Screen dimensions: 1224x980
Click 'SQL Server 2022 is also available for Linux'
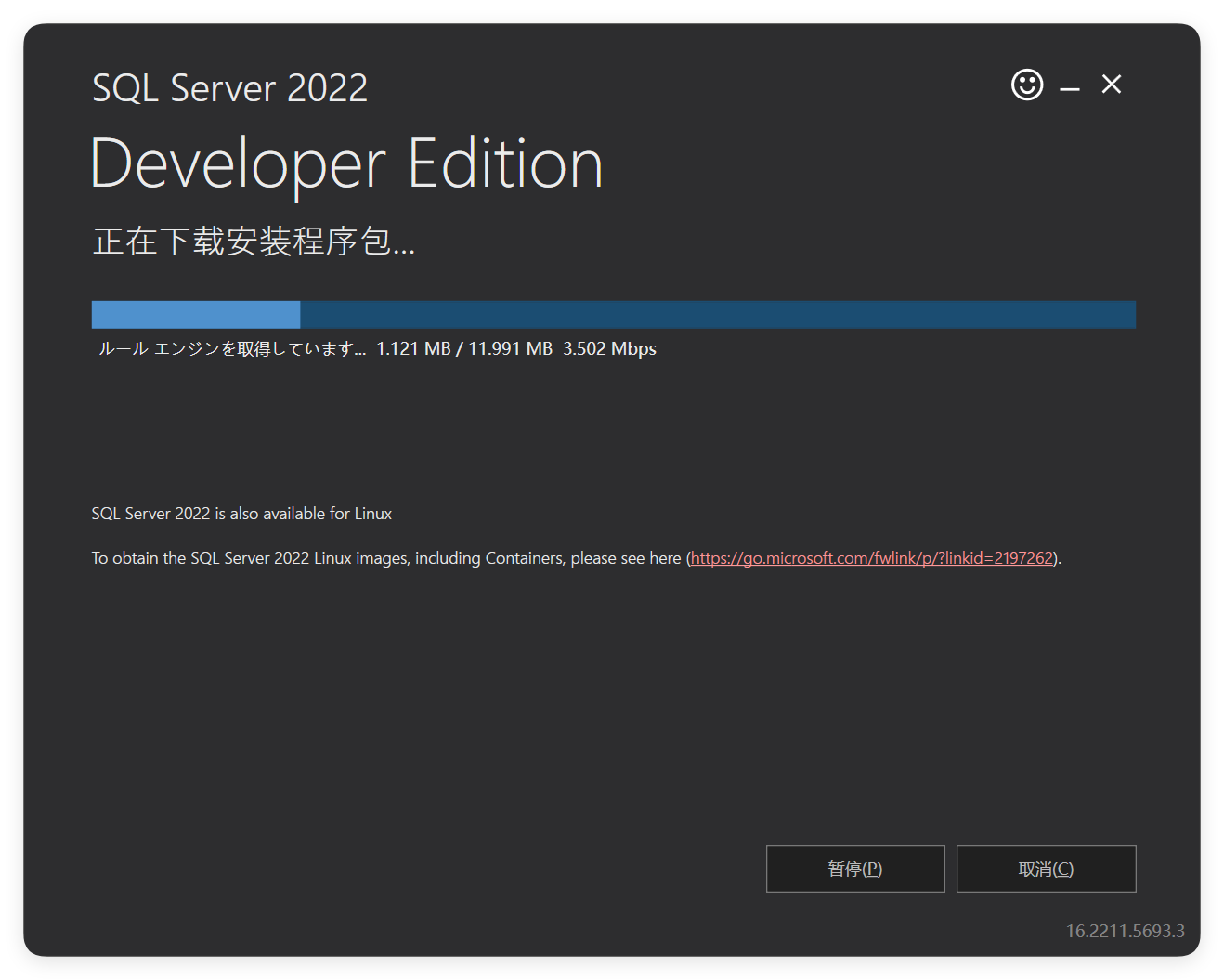click(241, 514)
